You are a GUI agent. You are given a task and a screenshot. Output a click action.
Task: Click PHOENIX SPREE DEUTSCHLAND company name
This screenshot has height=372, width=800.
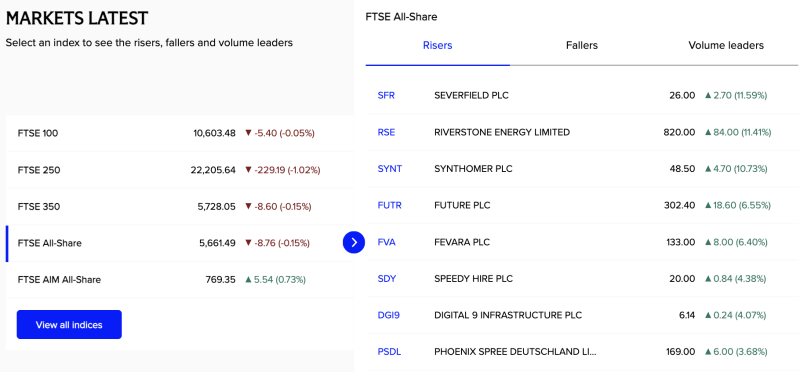(x=515, y=352)
